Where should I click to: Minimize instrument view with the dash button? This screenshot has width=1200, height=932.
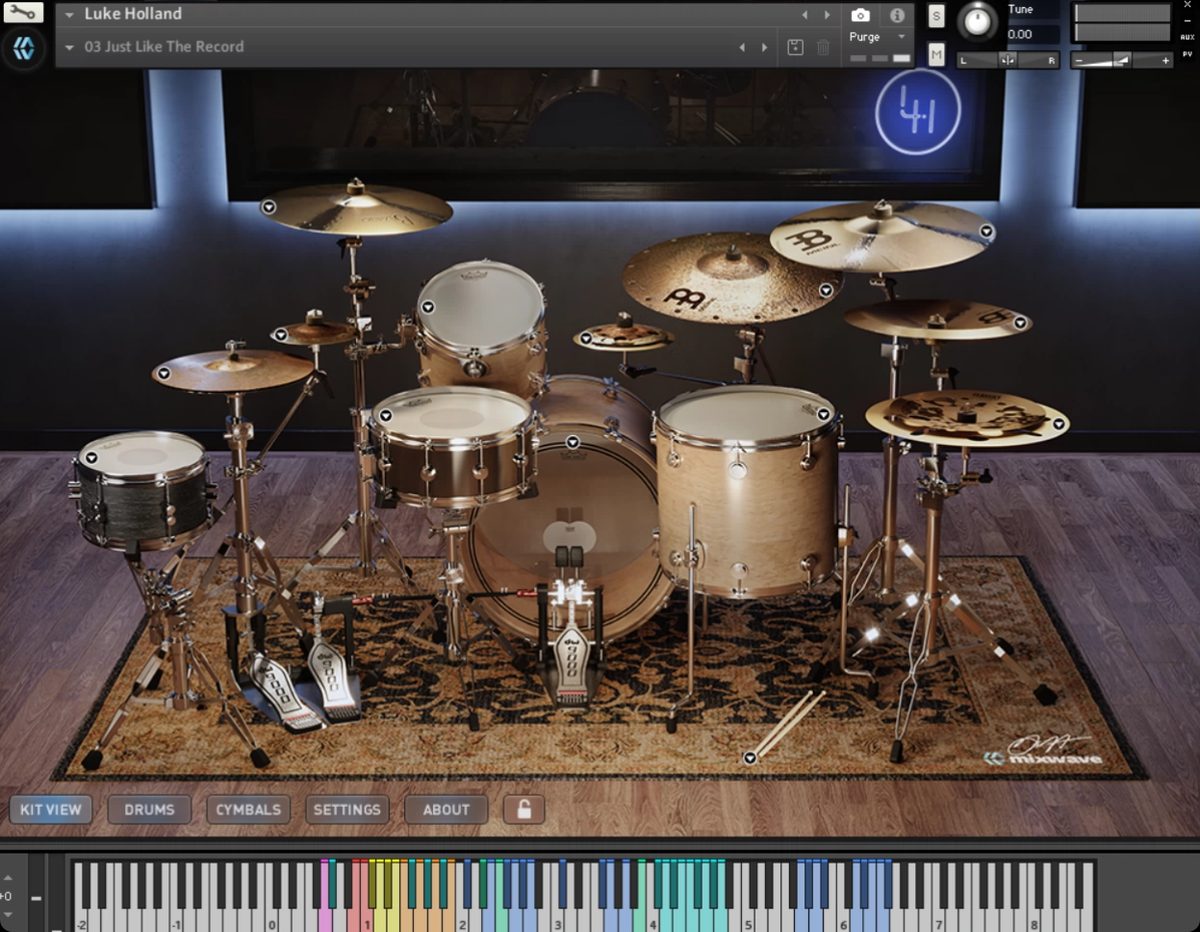1187,20
